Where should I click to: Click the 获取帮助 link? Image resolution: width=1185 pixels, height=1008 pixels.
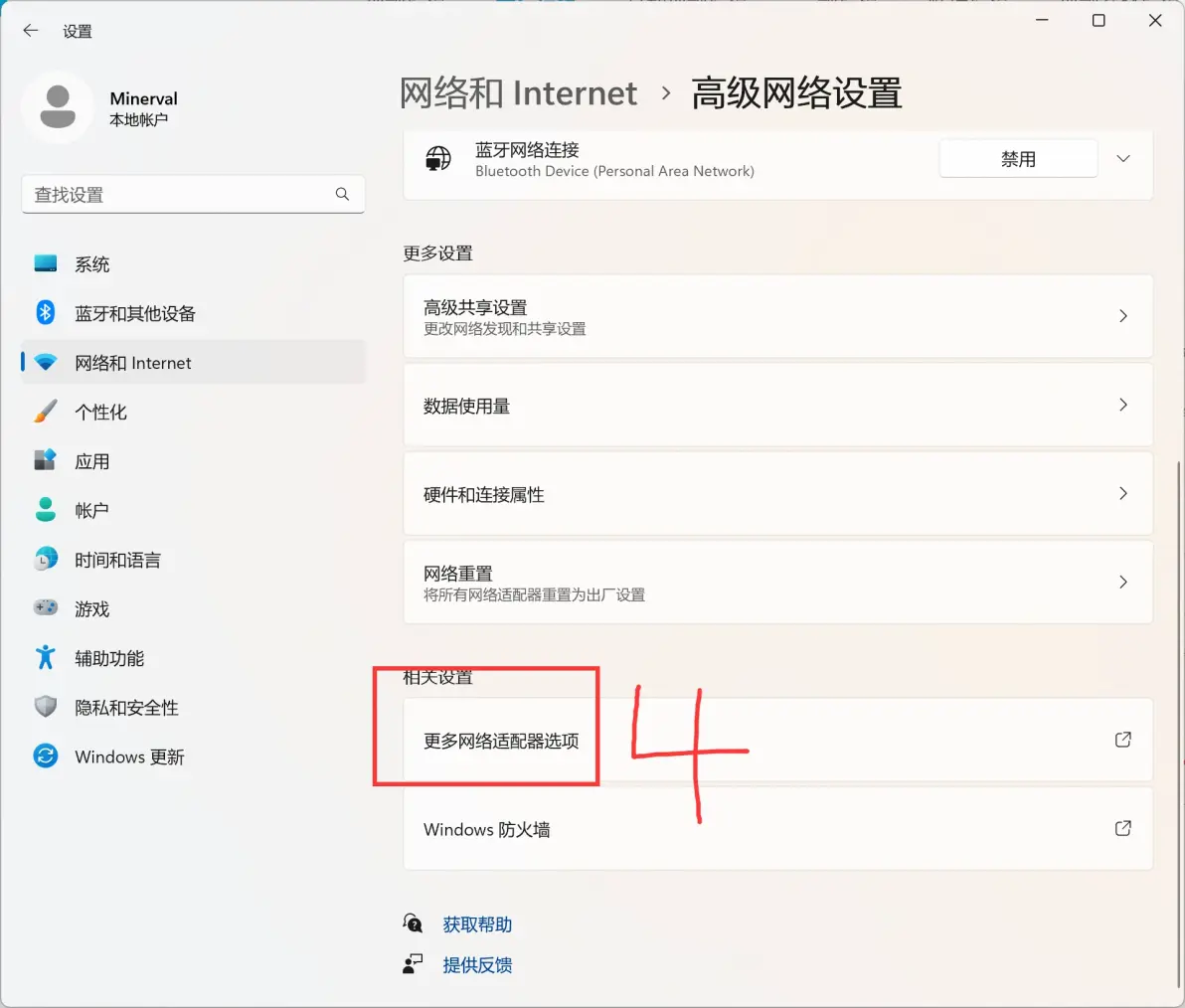click(477, 924)
